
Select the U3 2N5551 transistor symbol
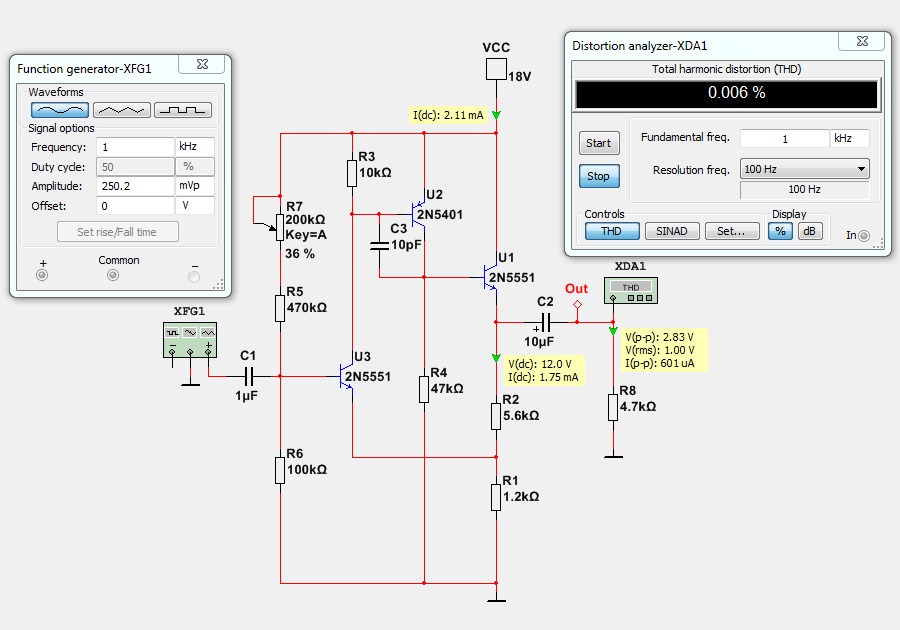click(346, 376)
